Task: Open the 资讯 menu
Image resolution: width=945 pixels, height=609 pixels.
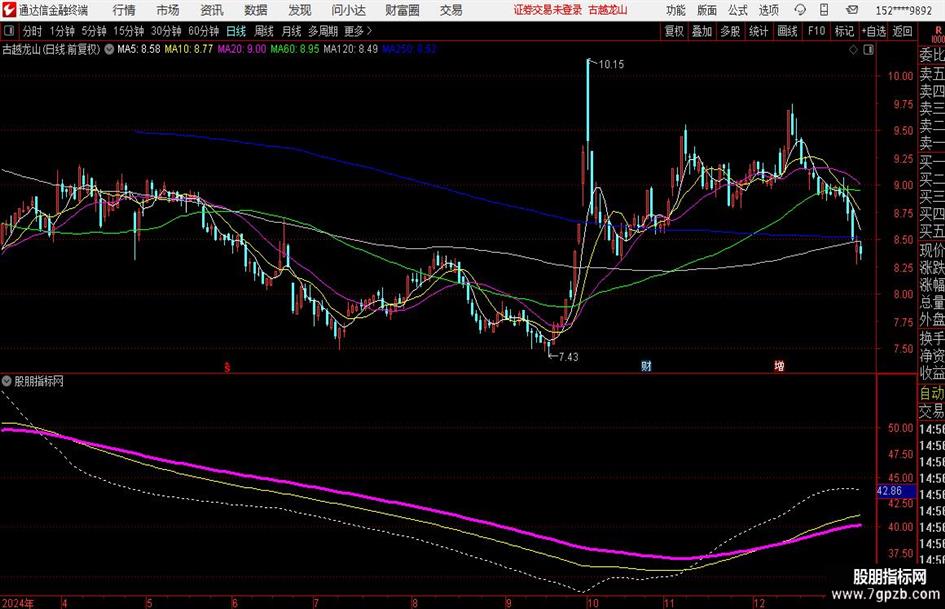Action: point(212,10)
